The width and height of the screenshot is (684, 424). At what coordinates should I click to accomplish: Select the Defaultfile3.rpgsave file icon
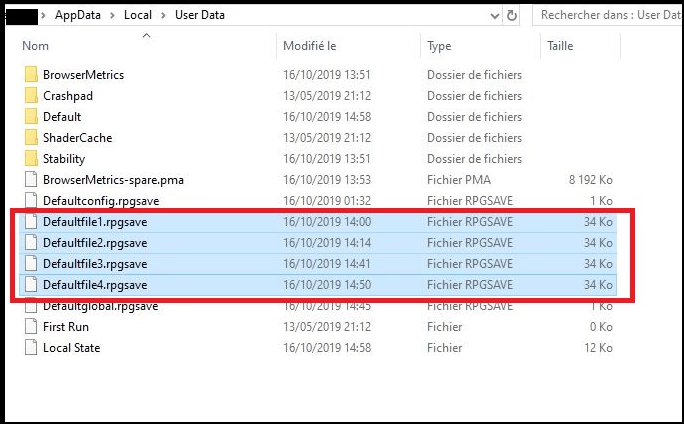(31, 263)
